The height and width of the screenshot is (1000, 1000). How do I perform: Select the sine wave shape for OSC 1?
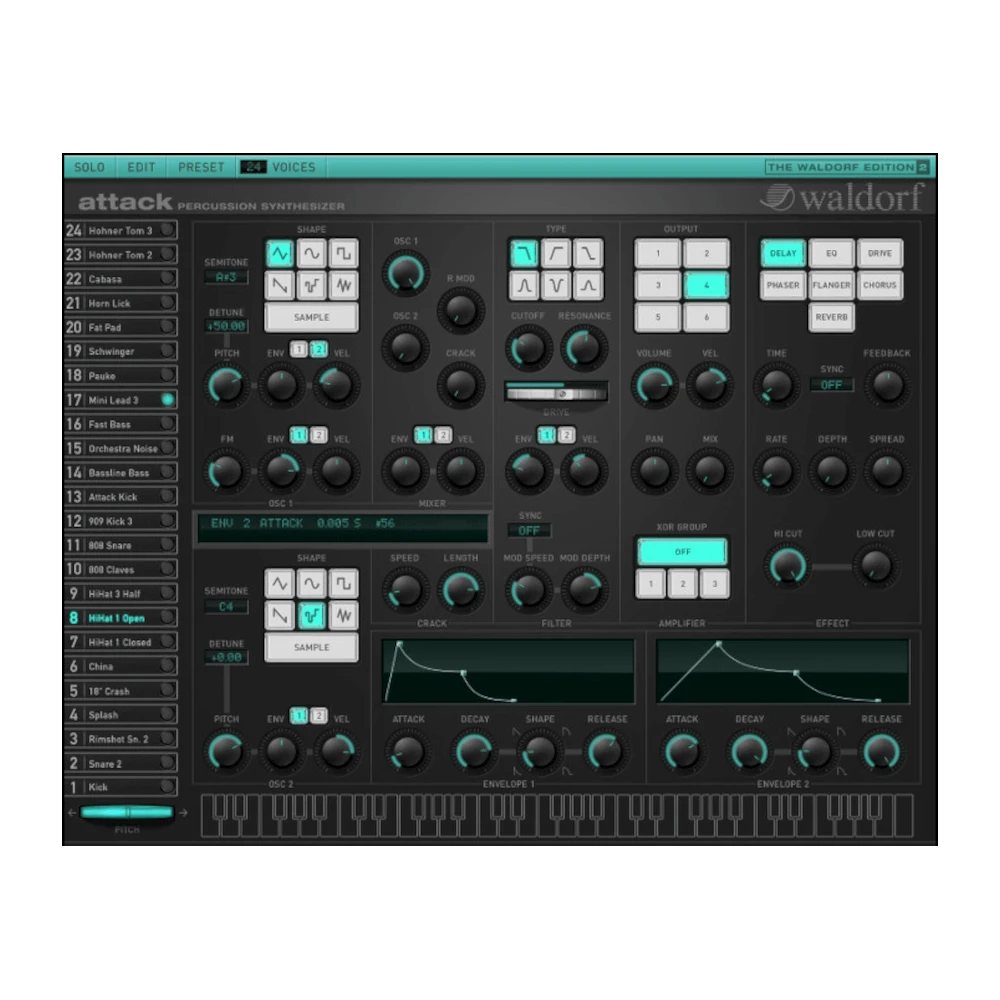pos(312,254)
